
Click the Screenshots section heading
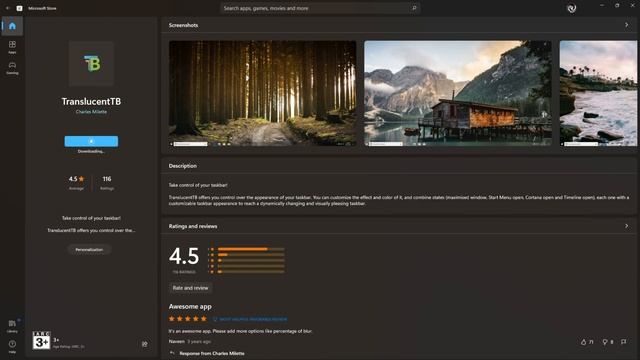(183, 25)
